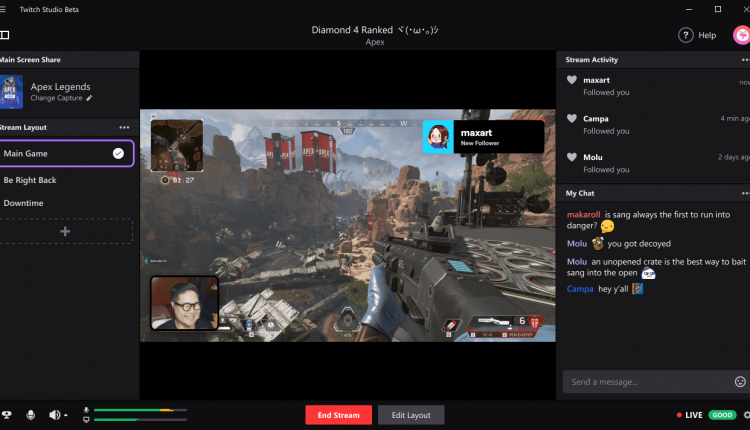The image size is (750, 430).
Task: Select the Main Game layout
Action: pos(66,154)
